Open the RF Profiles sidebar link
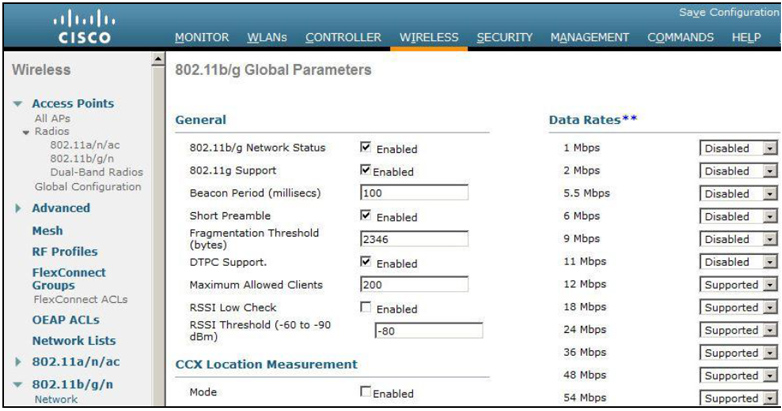 [x=65, y=252]
